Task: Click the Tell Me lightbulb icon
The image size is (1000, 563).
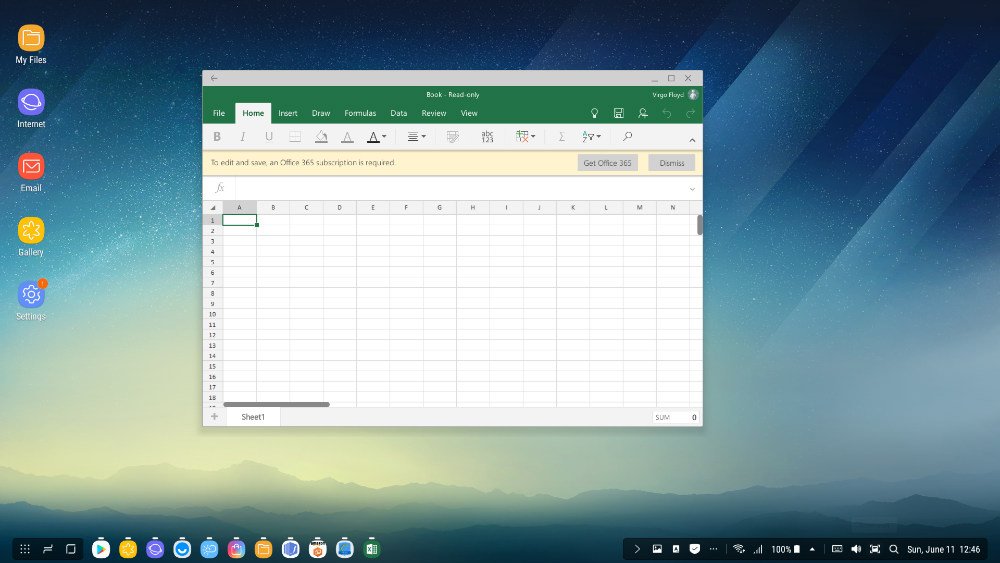Action: click(594, 113)
